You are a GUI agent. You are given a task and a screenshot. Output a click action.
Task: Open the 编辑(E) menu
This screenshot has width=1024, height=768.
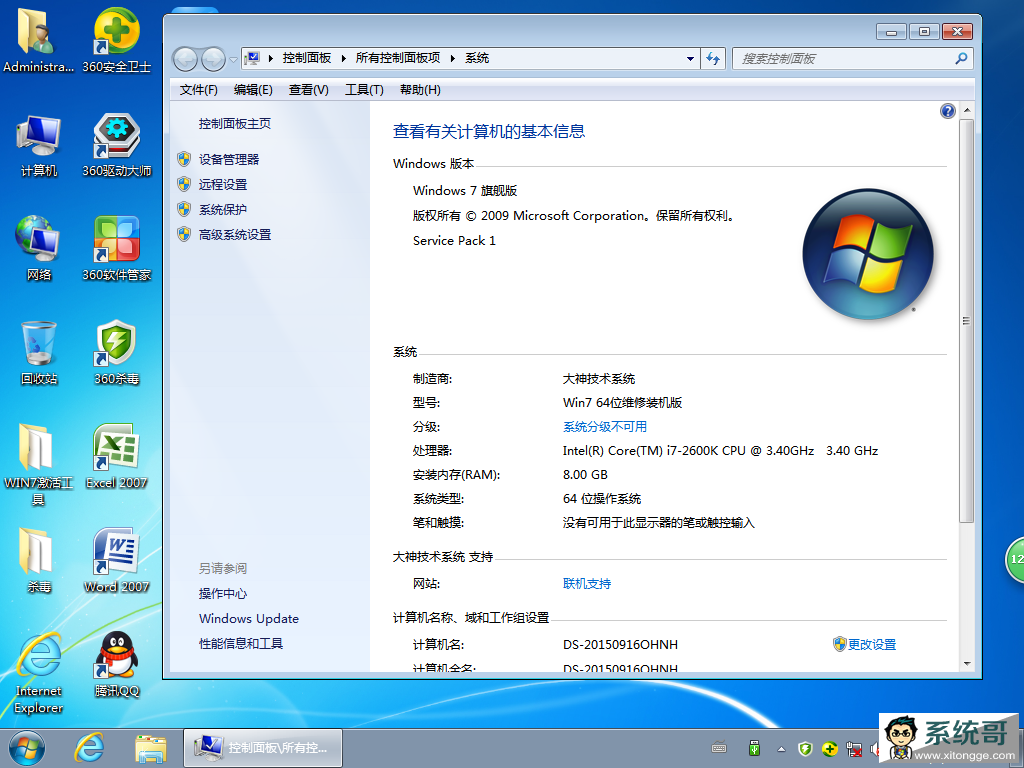[x=253, y=89]
